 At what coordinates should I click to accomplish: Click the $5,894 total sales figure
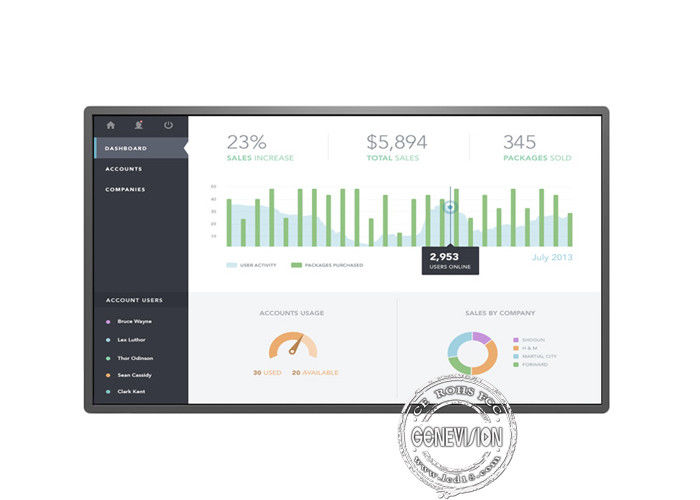[396, 142]
